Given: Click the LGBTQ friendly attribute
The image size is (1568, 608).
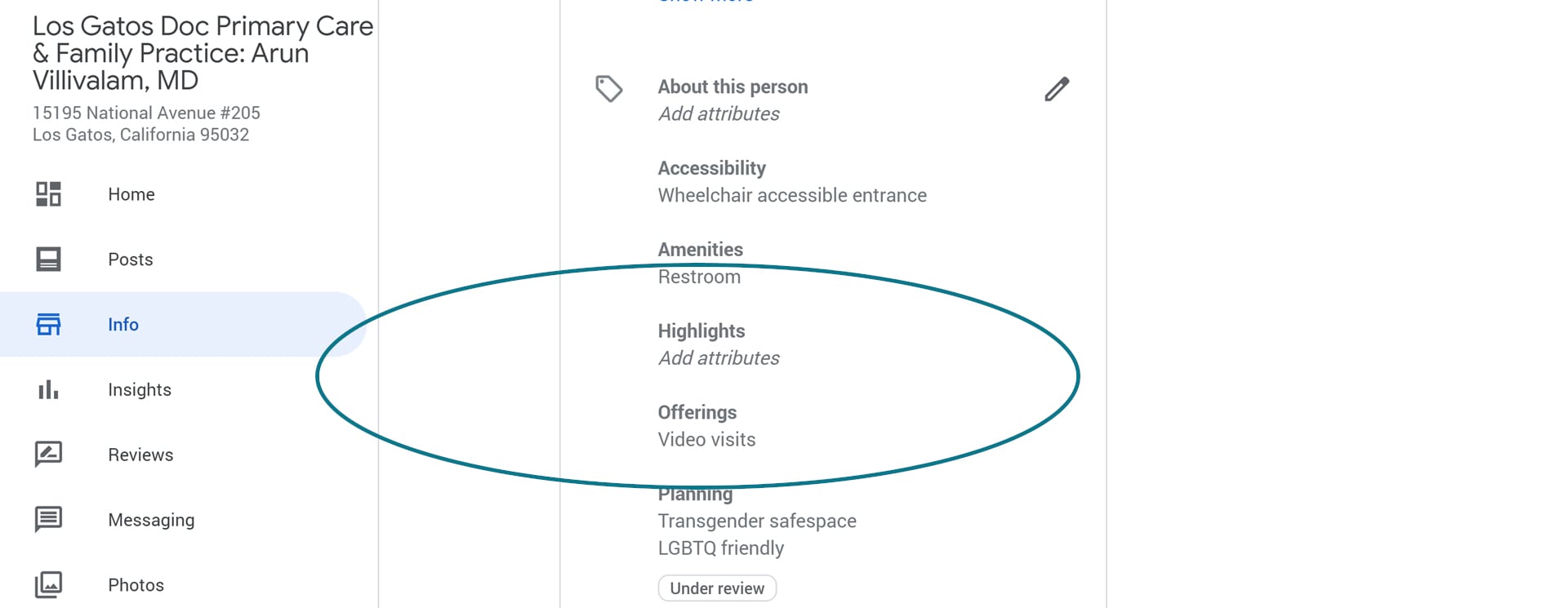Looking at the screenshot, I should click(x=721, y=548).
